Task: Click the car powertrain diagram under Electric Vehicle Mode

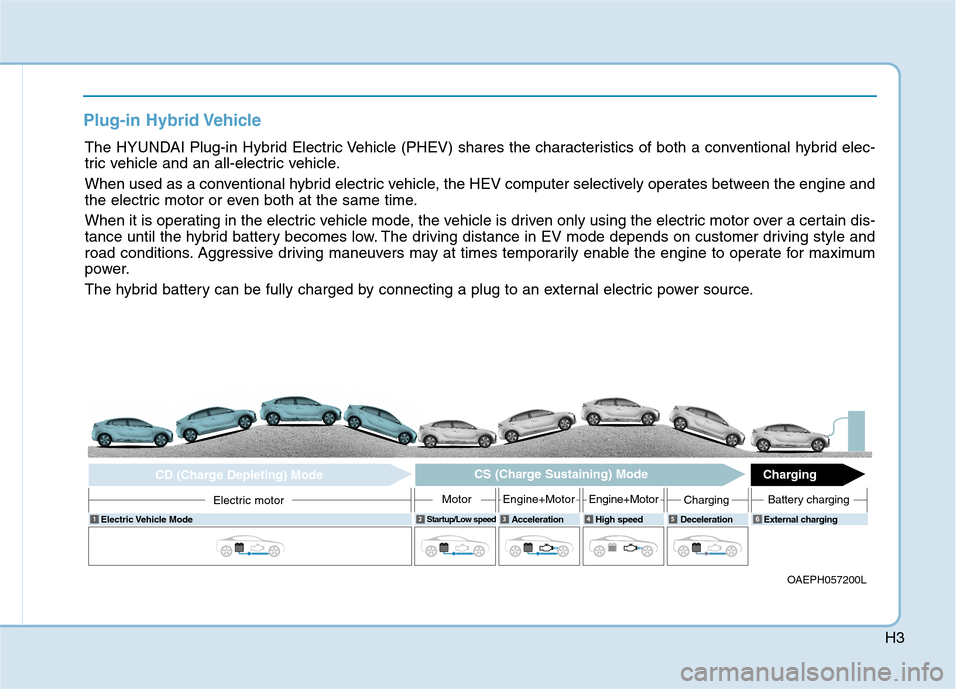Action: click(x=250, y=546)
